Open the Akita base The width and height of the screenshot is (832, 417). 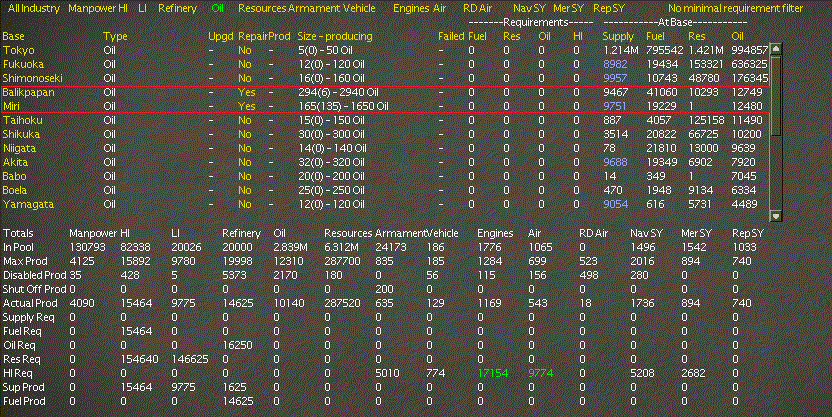pyautogui.click(x=15, y=162)
